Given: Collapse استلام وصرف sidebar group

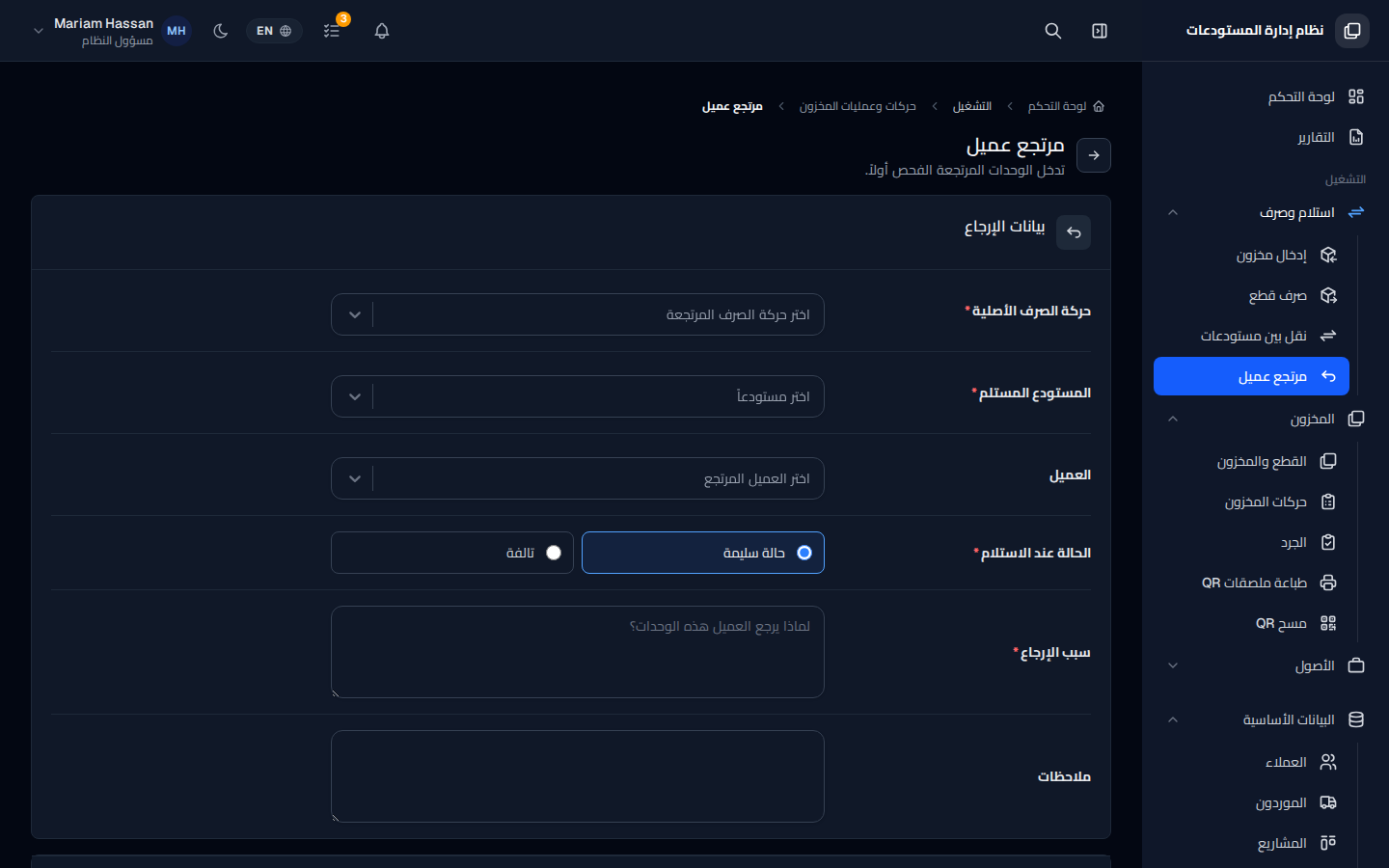Looking at the screenshot, I should click(x=1266, y=212).
